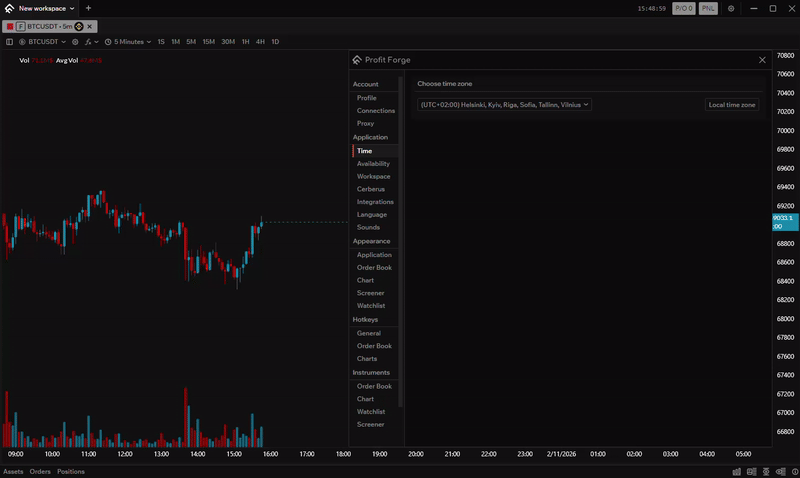Select the 30M timeframe shortcut
This screenshot has height=478, width=800.
(x=228, y=42)
